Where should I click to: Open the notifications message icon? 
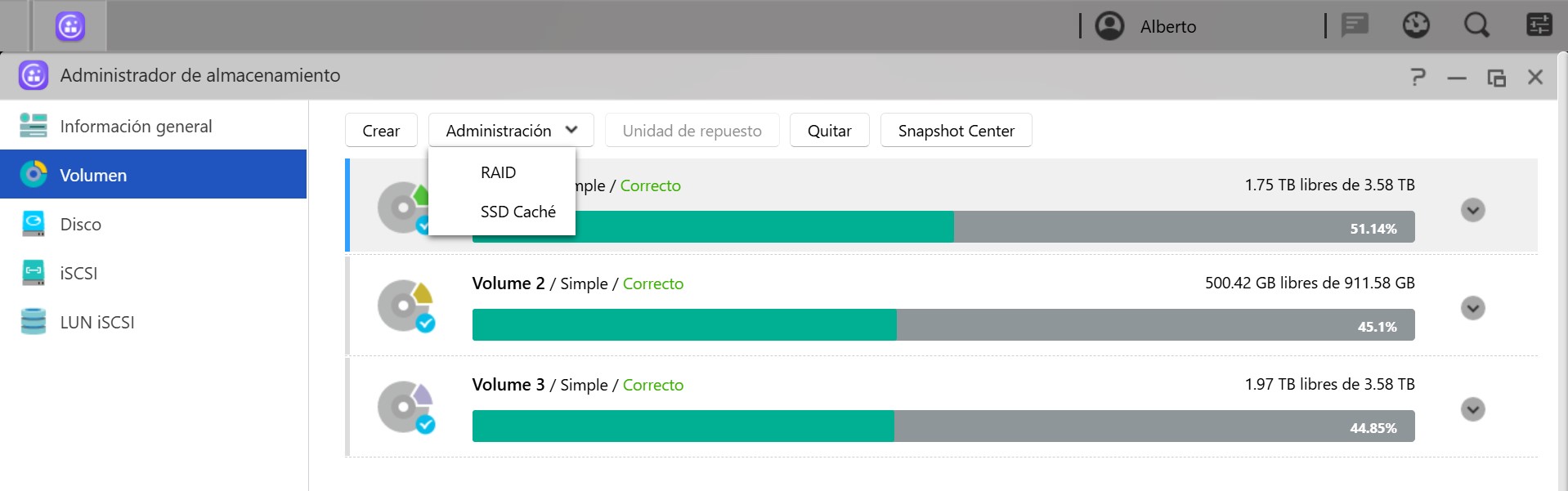click(1355, 25)
